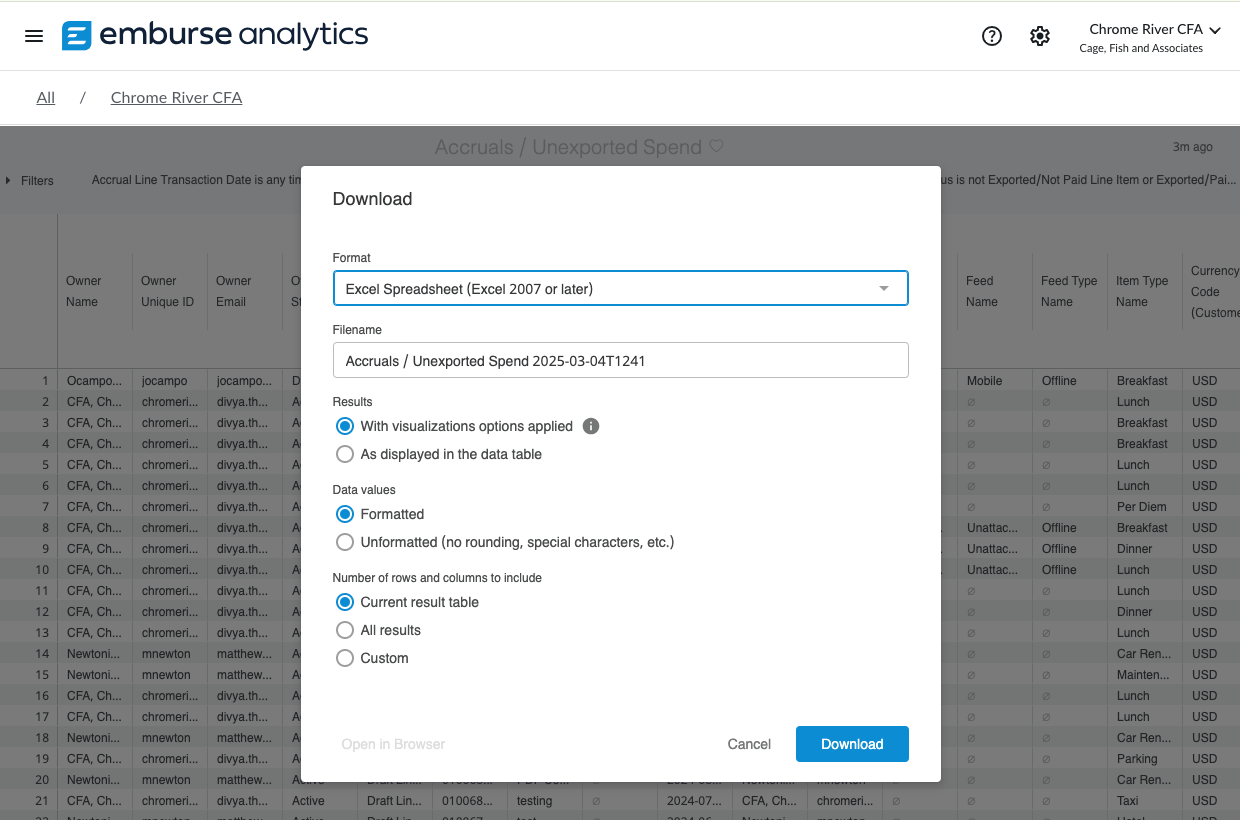Open the help icon
Screen dimensions: 1240x820
pos(991,35)
